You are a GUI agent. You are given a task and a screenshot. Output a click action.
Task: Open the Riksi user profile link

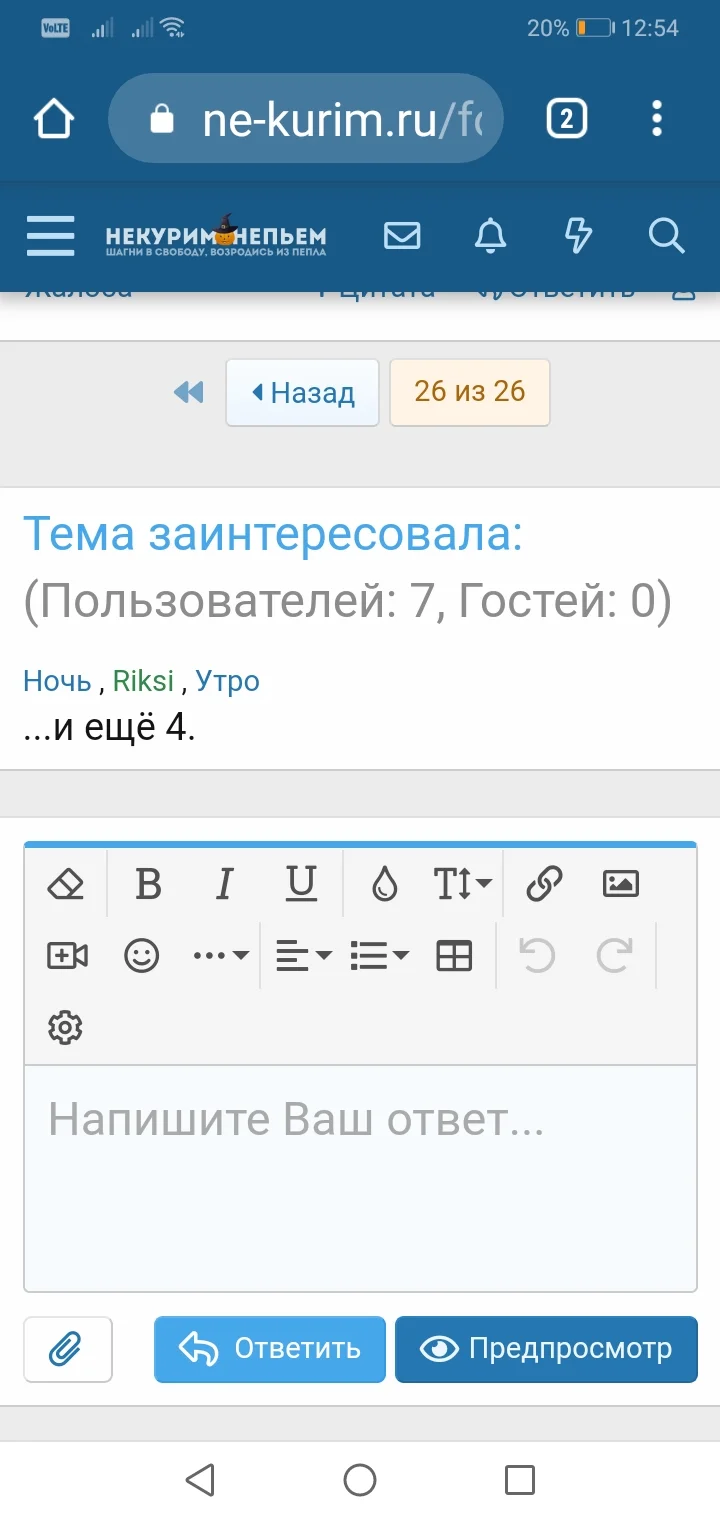143,681
